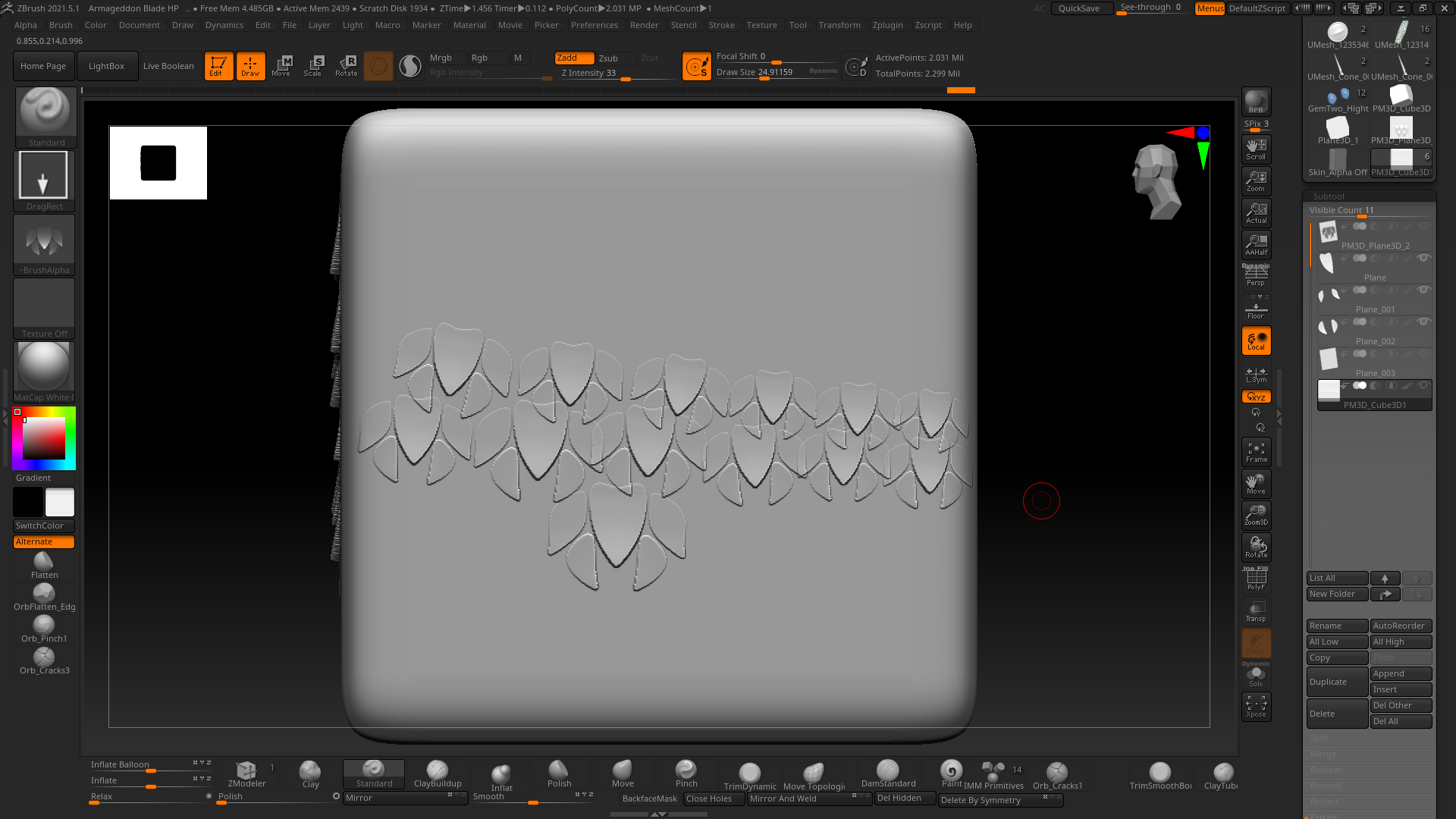This screenshot has height=819, width=1456.
Task: Toggle Persp perspective mode
Action: point(1256,276)
